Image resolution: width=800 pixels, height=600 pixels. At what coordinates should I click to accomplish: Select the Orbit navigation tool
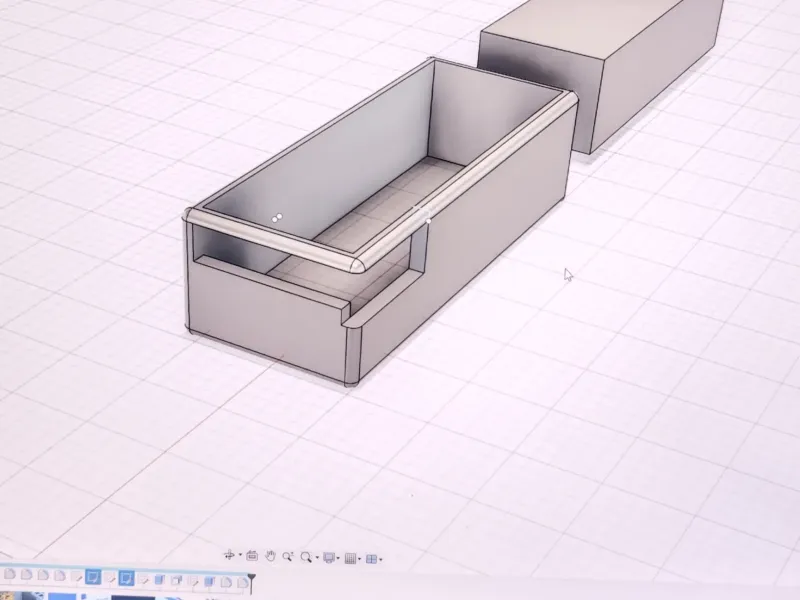pos(229,555)
